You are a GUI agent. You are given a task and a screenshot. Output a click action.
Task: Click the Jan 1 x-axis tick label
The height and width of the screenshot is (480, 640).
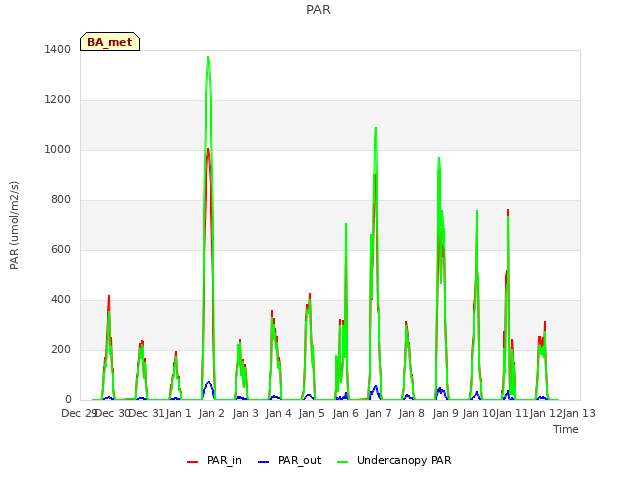[178, 413]
